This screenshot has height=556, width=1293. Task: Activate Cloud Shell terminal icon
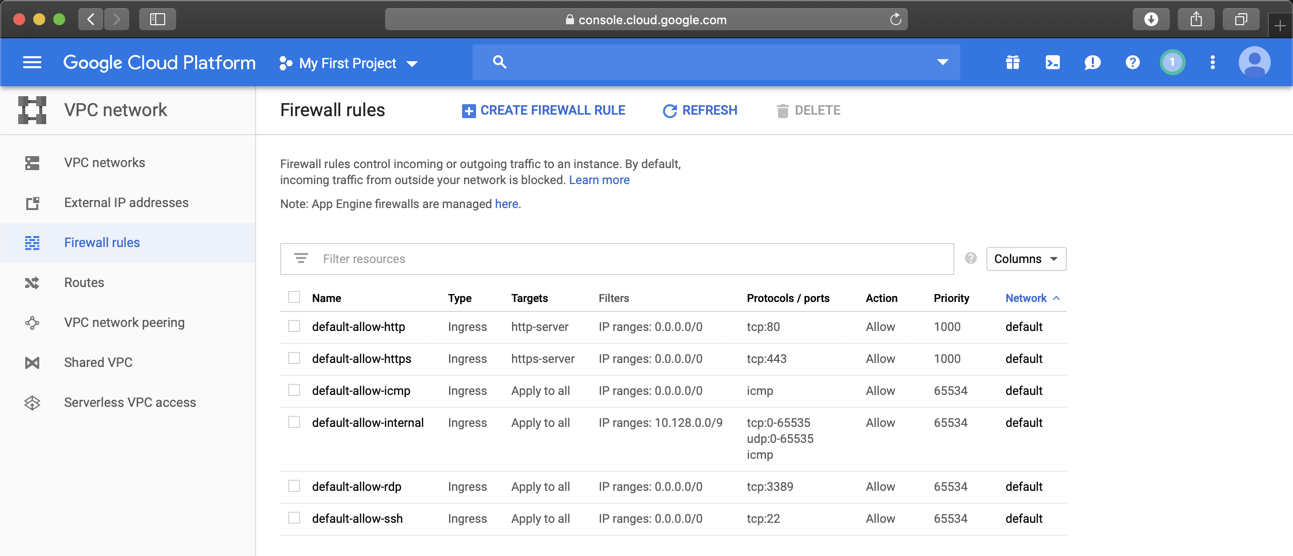pyautogui.click(x=1052, y=63)
